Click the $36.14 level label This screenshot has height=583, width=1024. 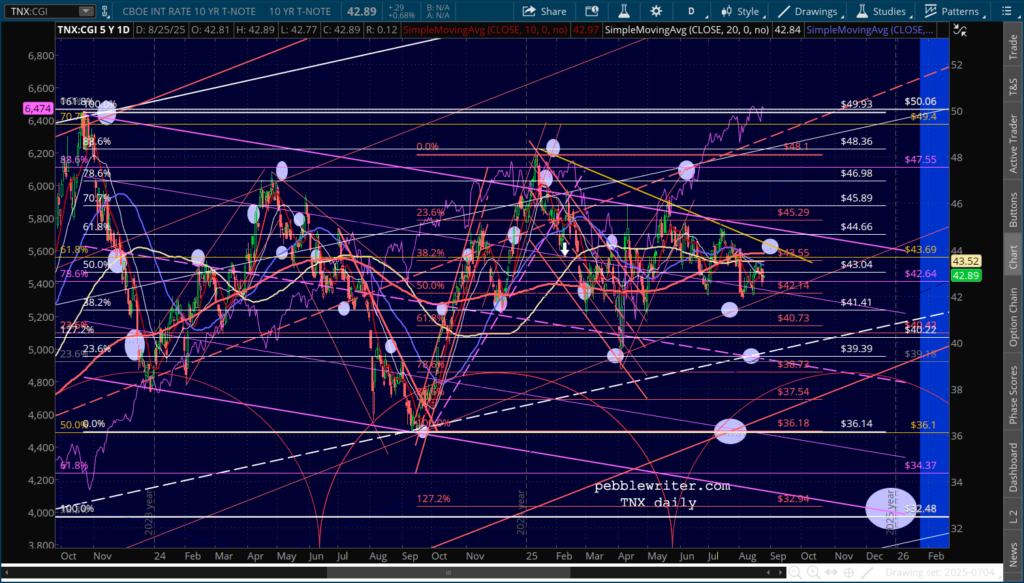tap(856, 424)
